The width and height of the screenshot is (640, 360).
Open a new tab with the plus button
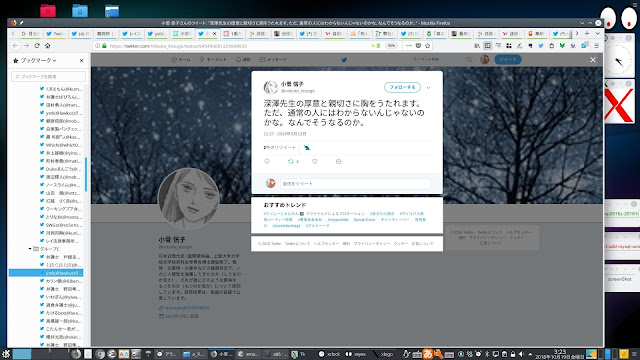587,33
